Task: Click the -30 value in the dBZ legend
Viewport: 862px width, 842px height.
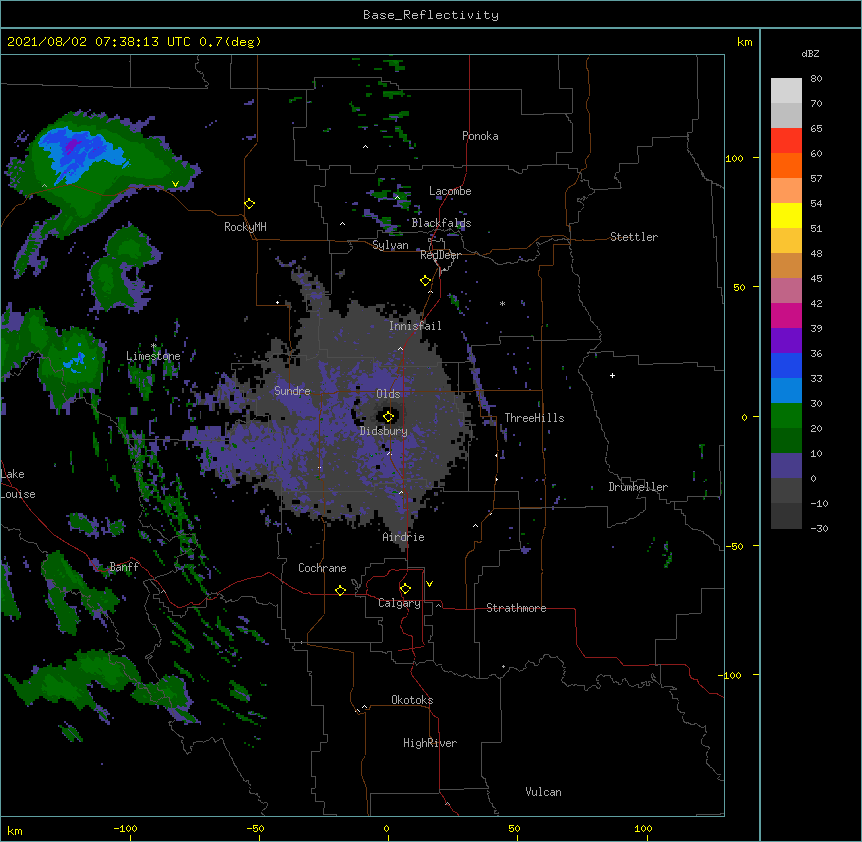Action: (819, 528)
